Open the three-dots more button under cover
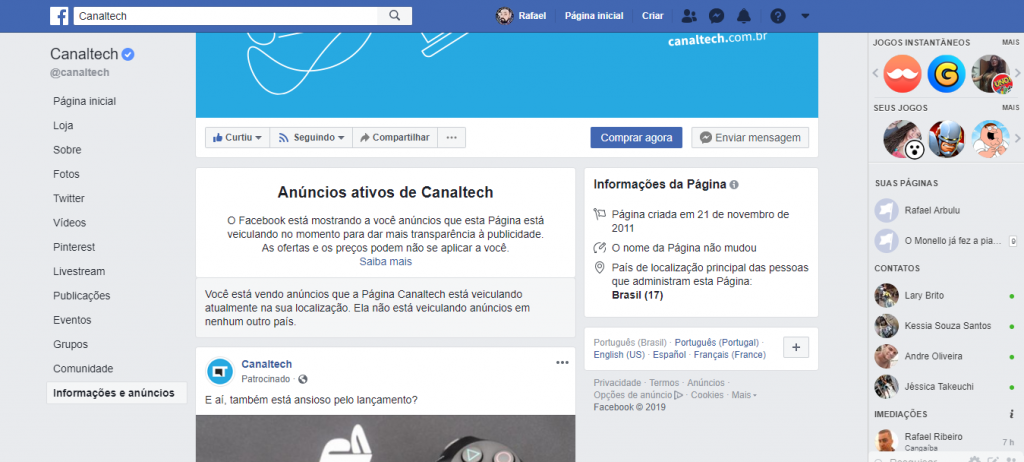 click(x=451, y=138)
